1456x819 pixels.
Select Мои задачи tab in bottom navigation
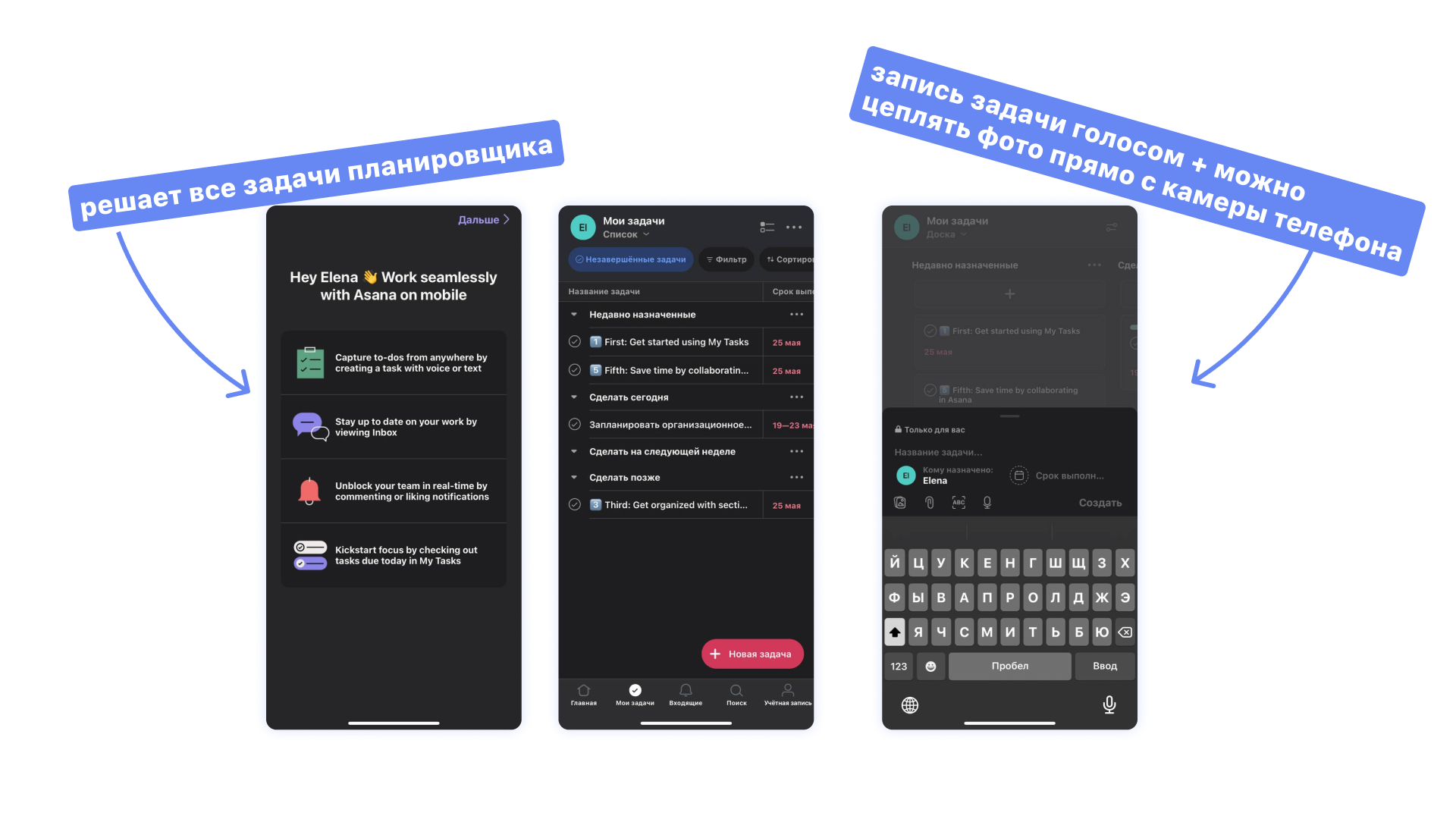point(633,694)
